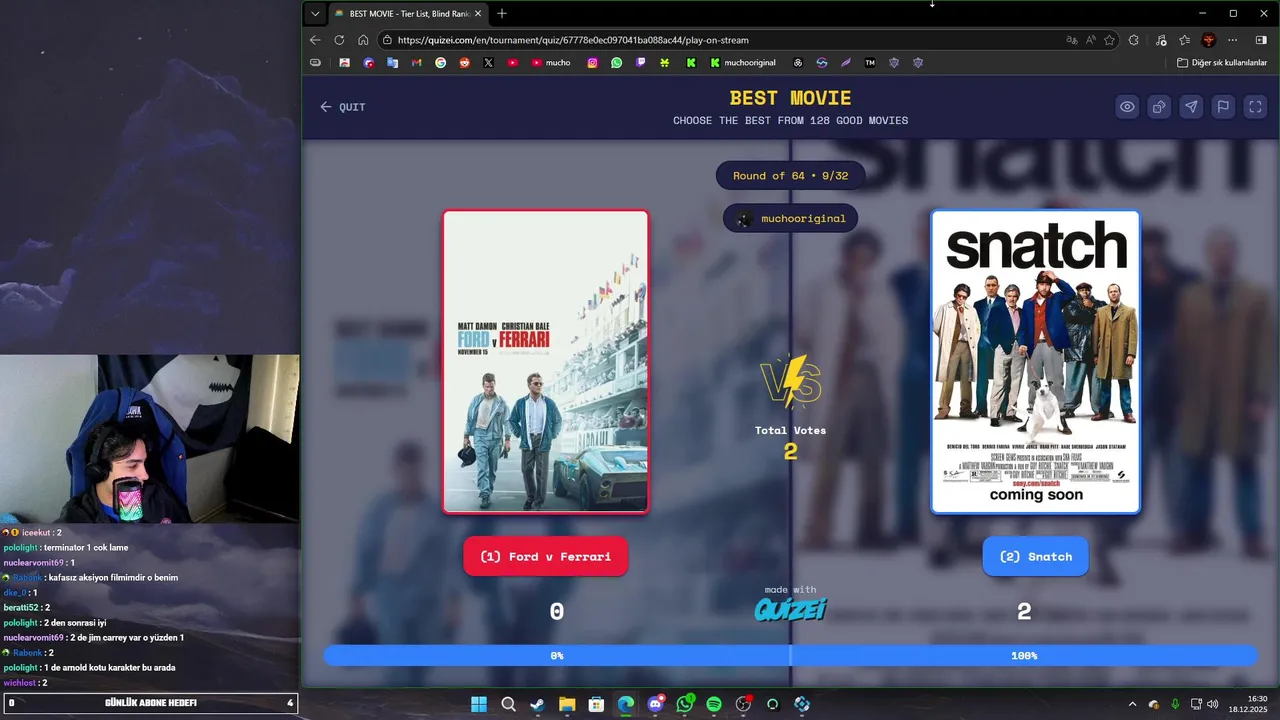The height and width of the screenshot is (720, 1280).
Task: Open the TM bookmark
Action: [x=870, y=62]
